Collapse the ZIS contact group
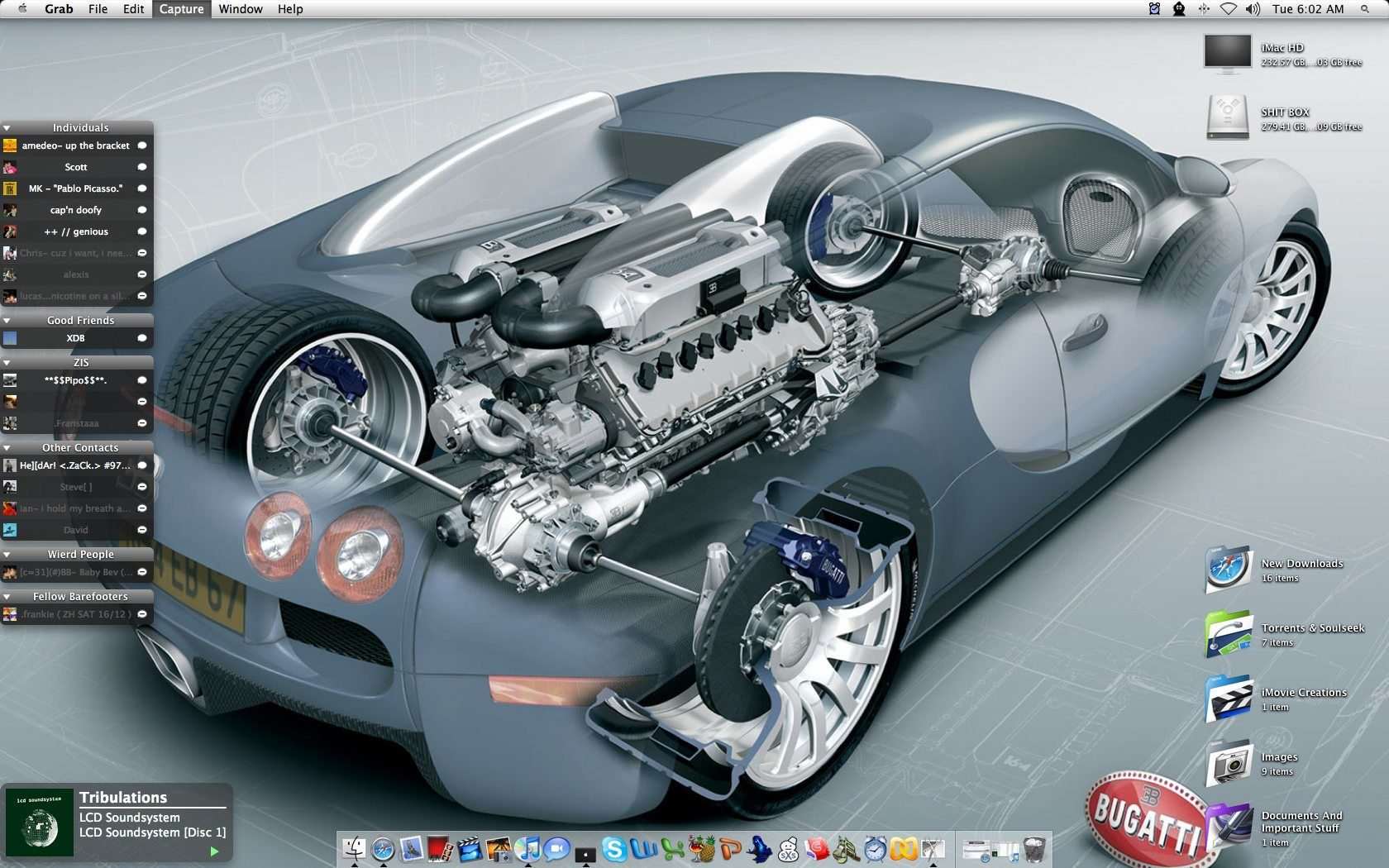The image size is (1389, 868). point(7,363)
